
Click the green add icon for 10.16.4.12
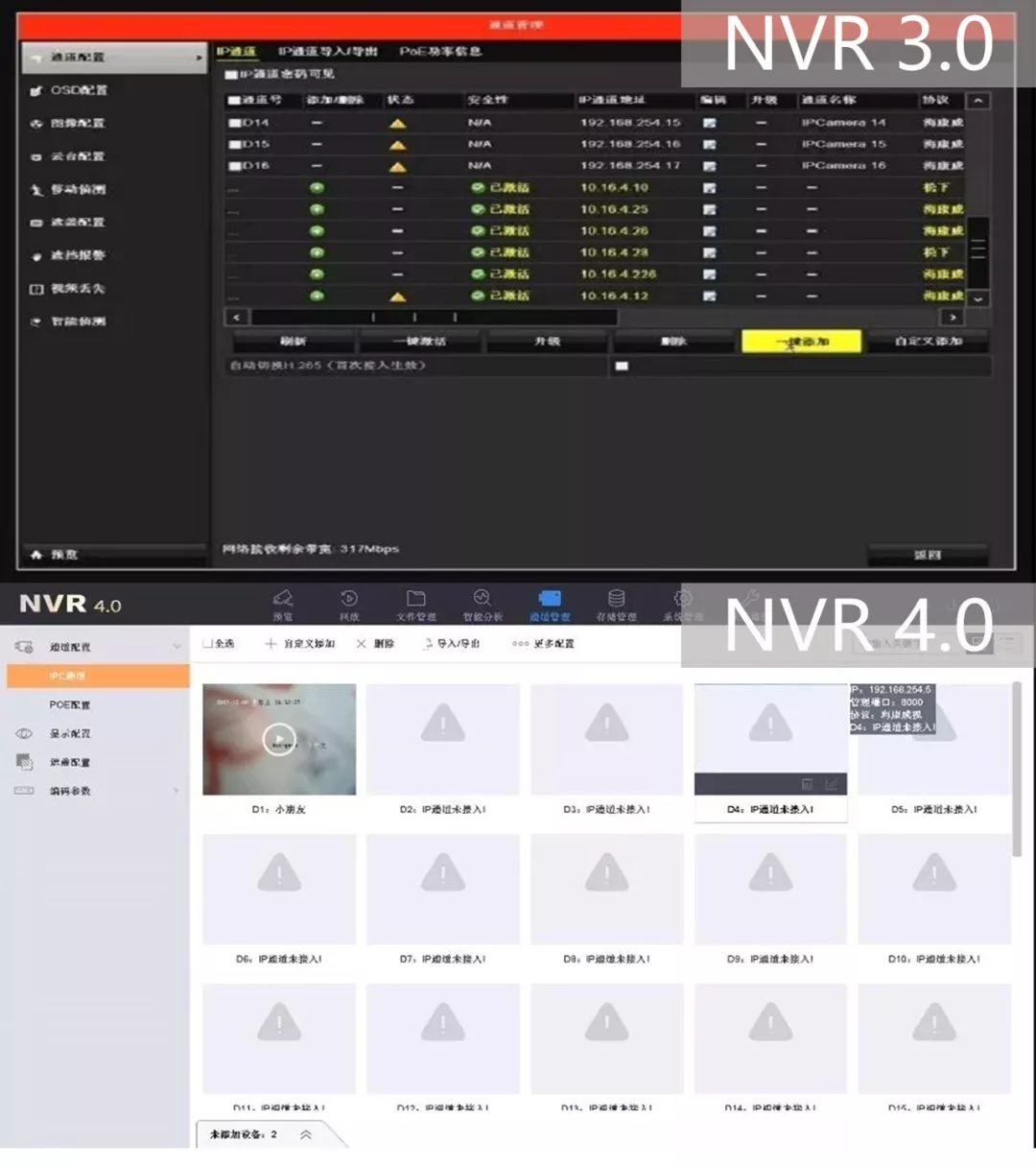(317, 297)
